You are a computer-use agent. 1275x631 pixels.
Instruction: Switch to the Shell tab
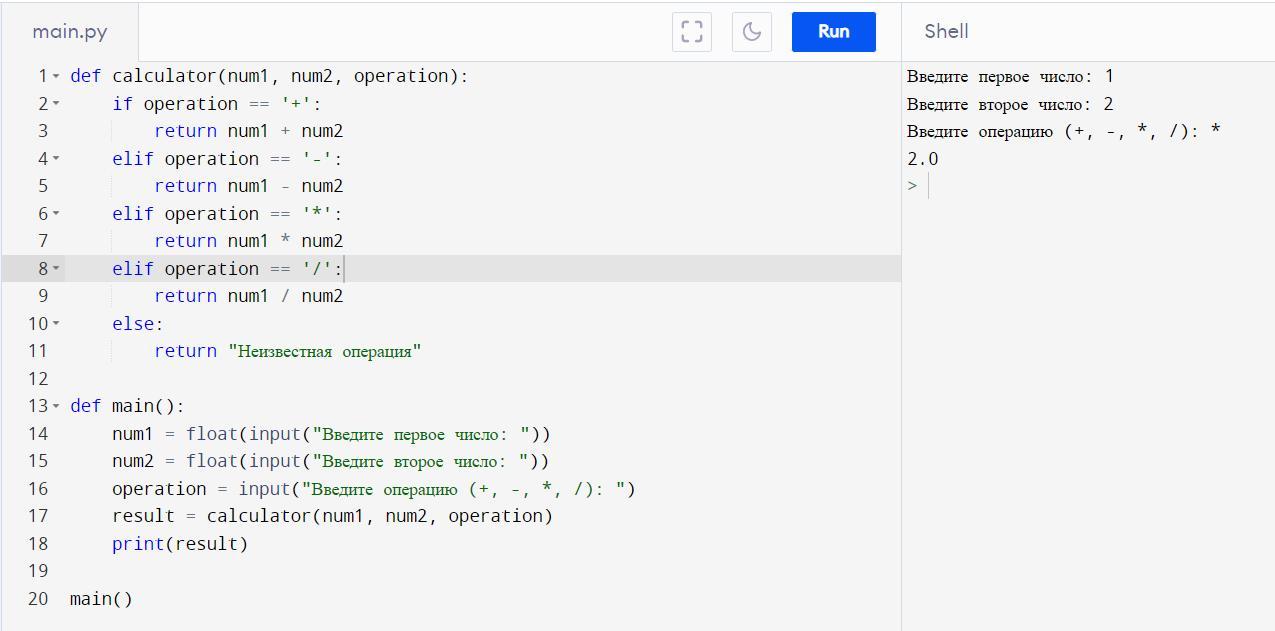click(946, 32)
